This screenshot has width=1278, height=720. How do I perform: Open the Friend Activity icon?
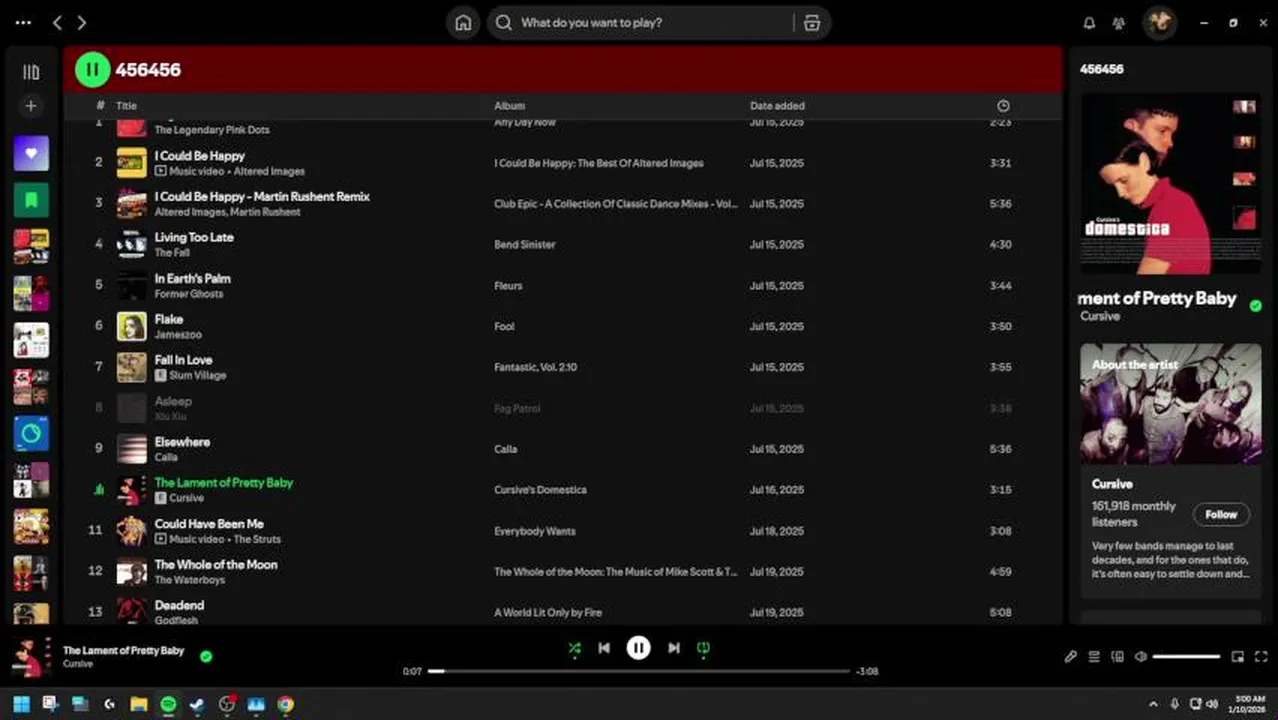point(1119,23)
